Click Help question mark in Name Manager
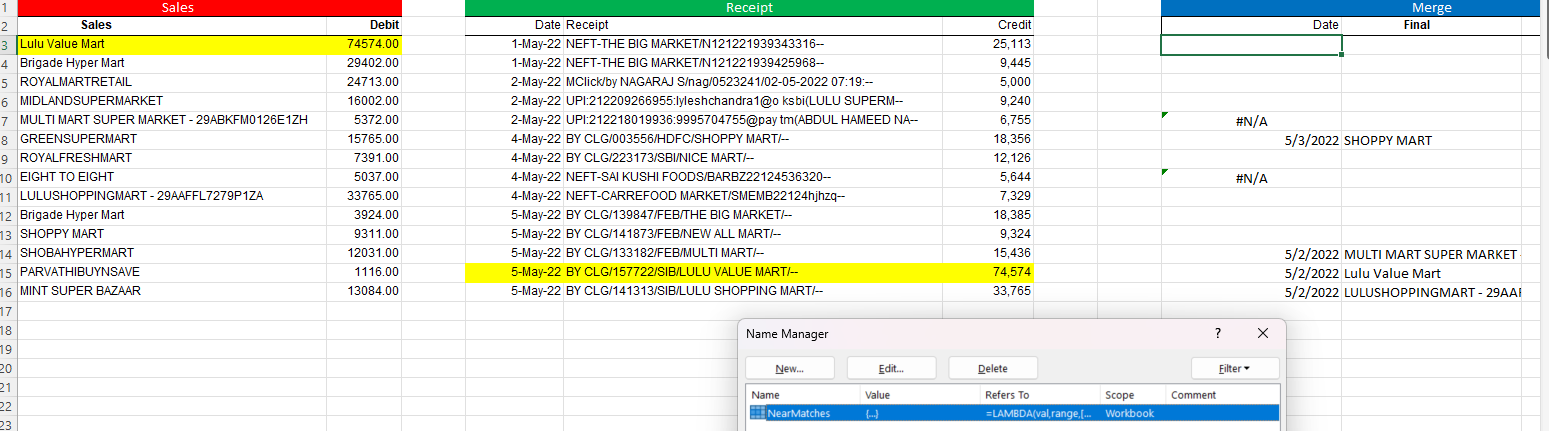1549x431 pixels. pos(1217,332)
